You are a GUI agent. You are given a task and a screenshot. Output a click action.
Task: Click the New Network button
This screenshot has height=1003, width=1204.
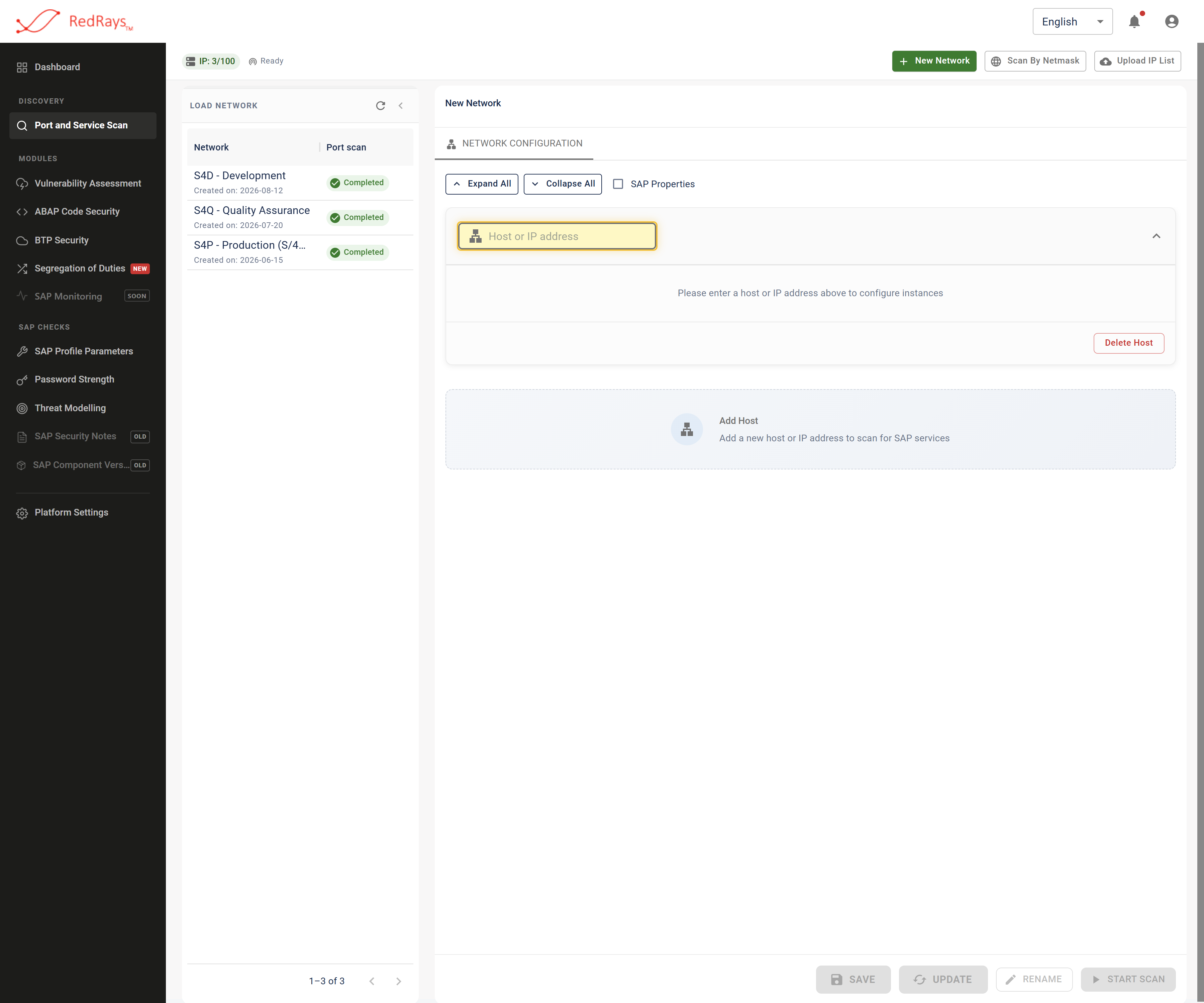(934, 61)
